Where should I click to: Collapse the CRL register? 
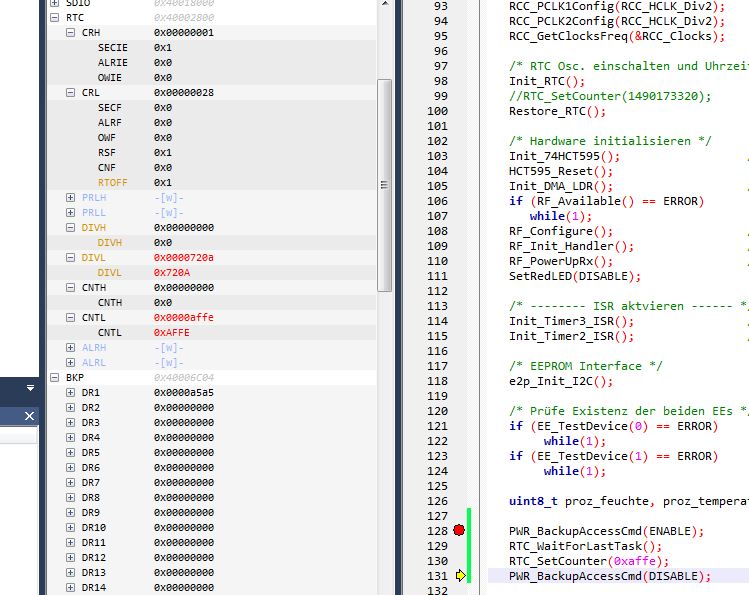70,93
